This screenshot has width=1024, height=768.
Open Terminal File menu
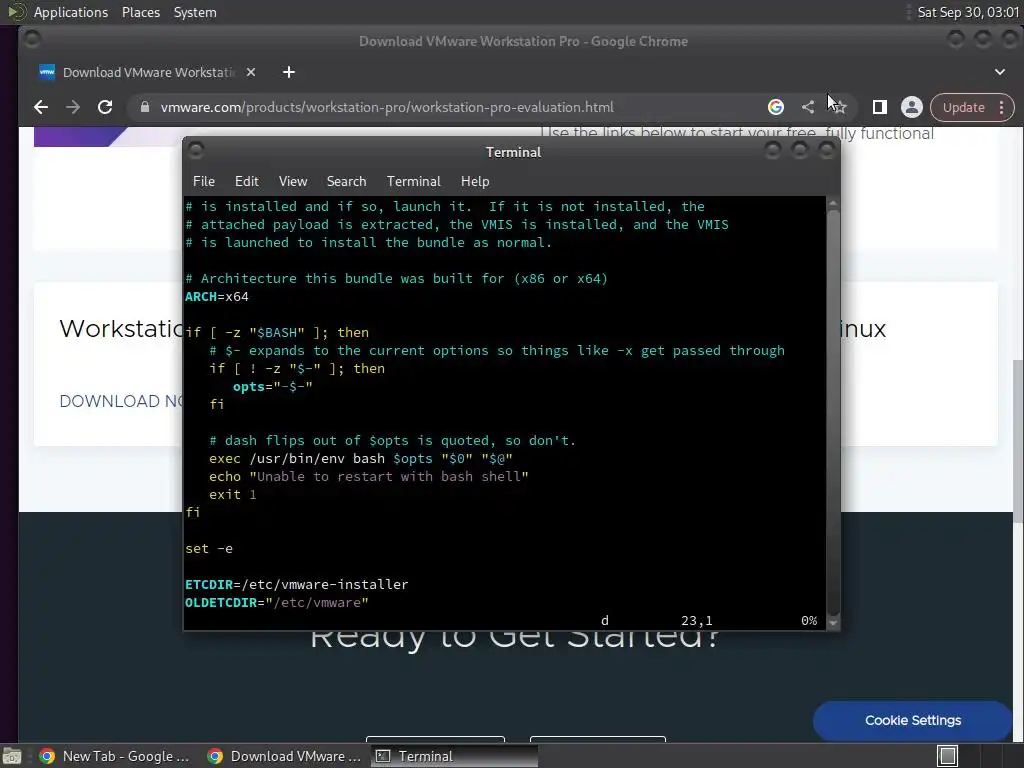coord(204,182)
